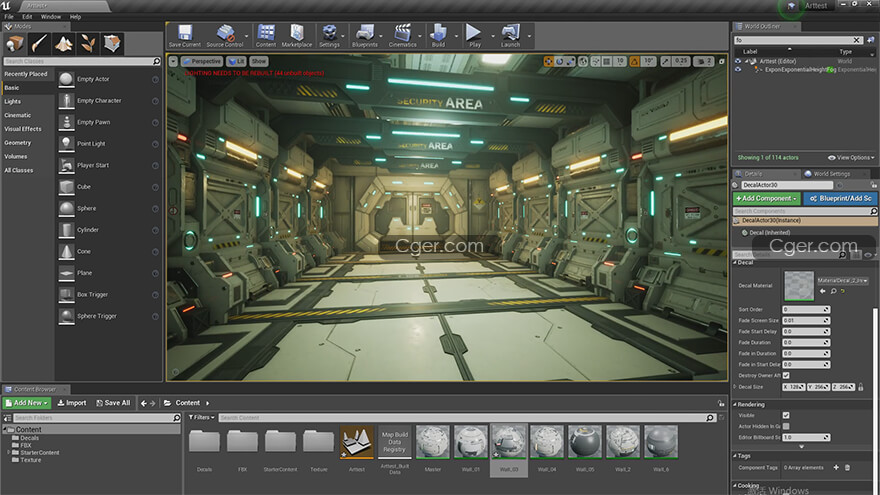Select the Landscape mode icon
The height and width of the screenshot is (495, 880).
(x=63, y=43)
